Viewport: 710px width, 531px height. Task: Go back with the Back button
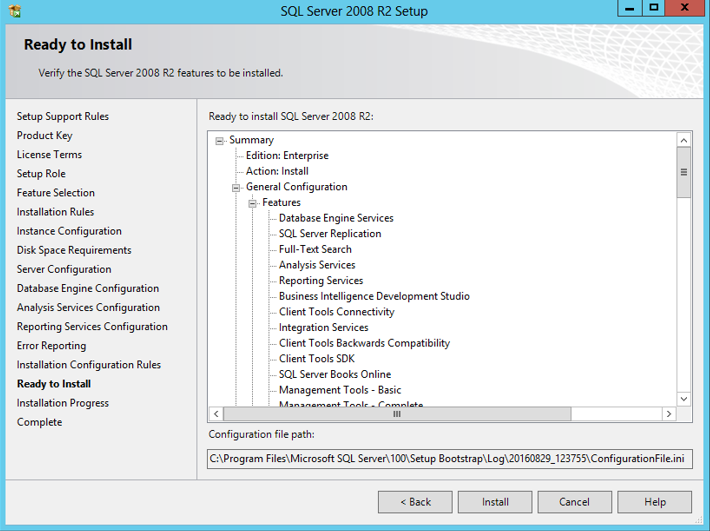point(415,502)
